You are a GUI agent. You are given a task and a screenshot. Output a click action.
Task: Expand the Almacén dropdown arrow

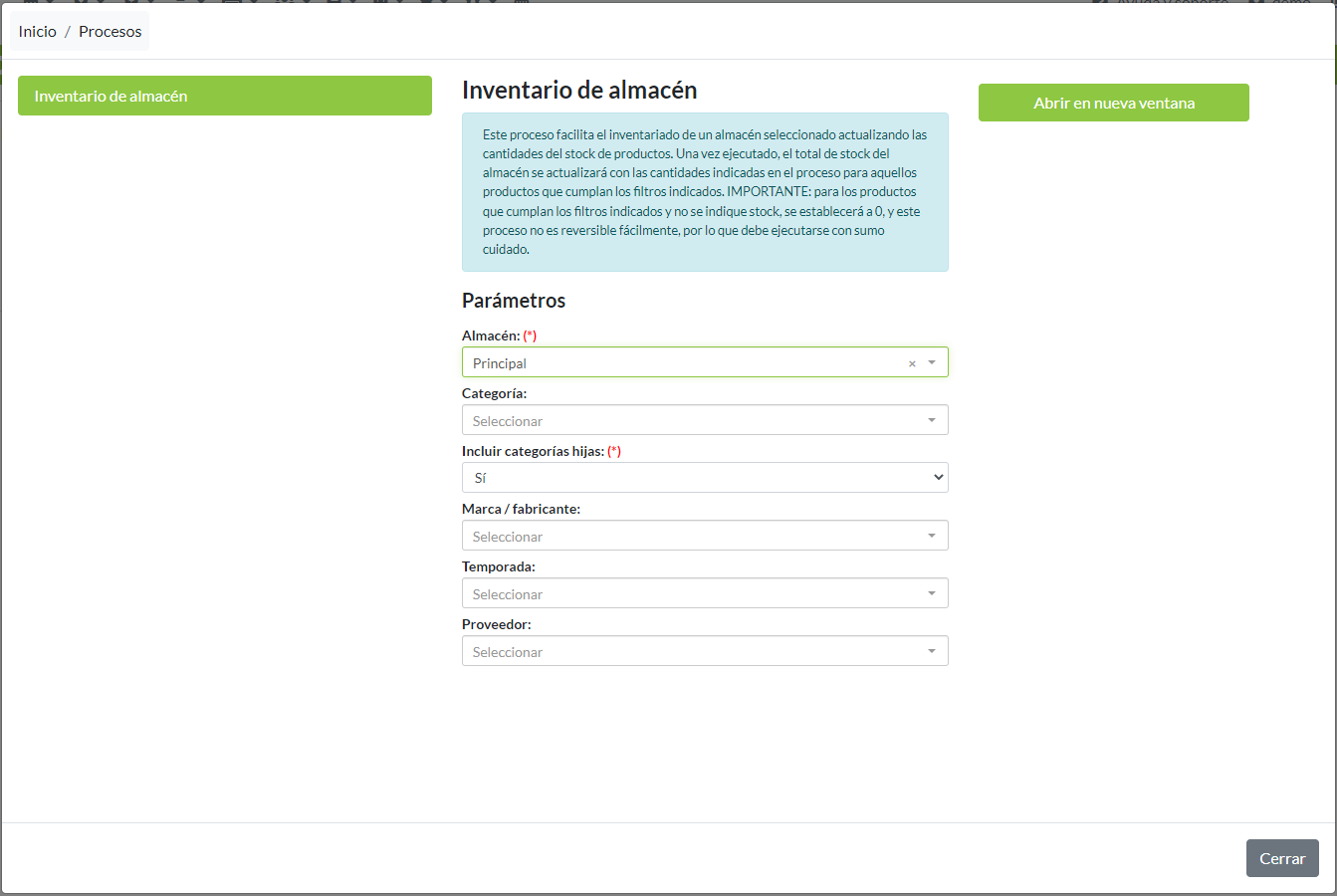pyautogui.click(x=933, y=362)
